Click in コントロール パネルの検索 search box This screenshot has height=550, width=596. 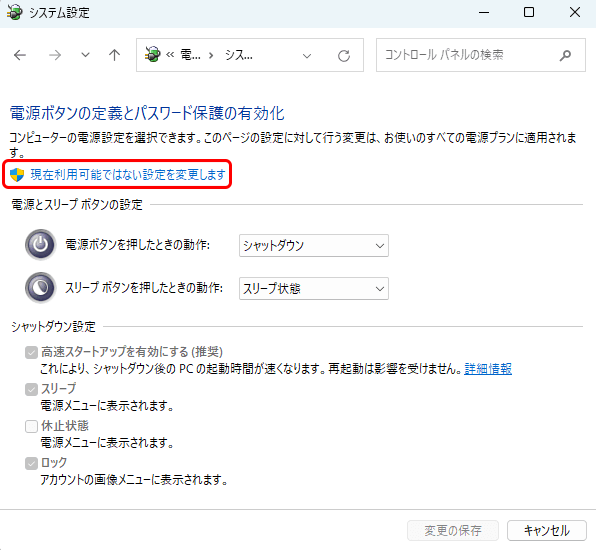(x=468, y=55)
